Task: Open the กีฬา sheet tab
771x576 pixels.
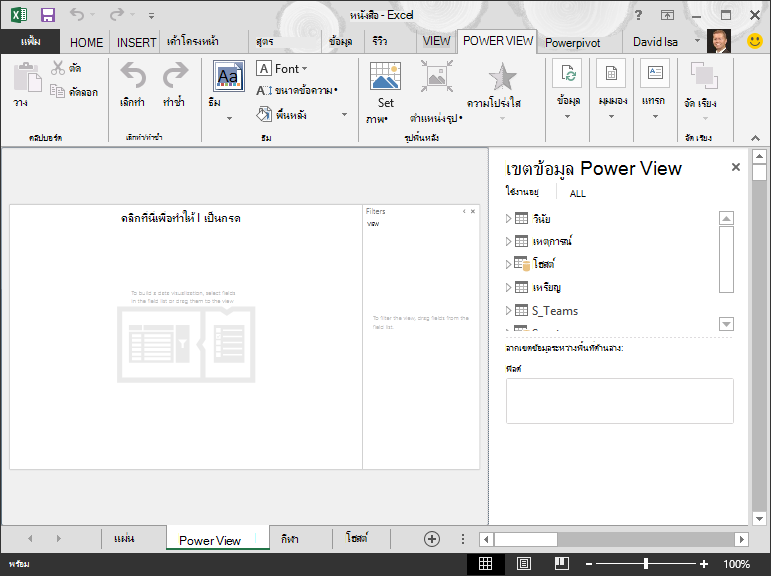Action: (289, 539)
